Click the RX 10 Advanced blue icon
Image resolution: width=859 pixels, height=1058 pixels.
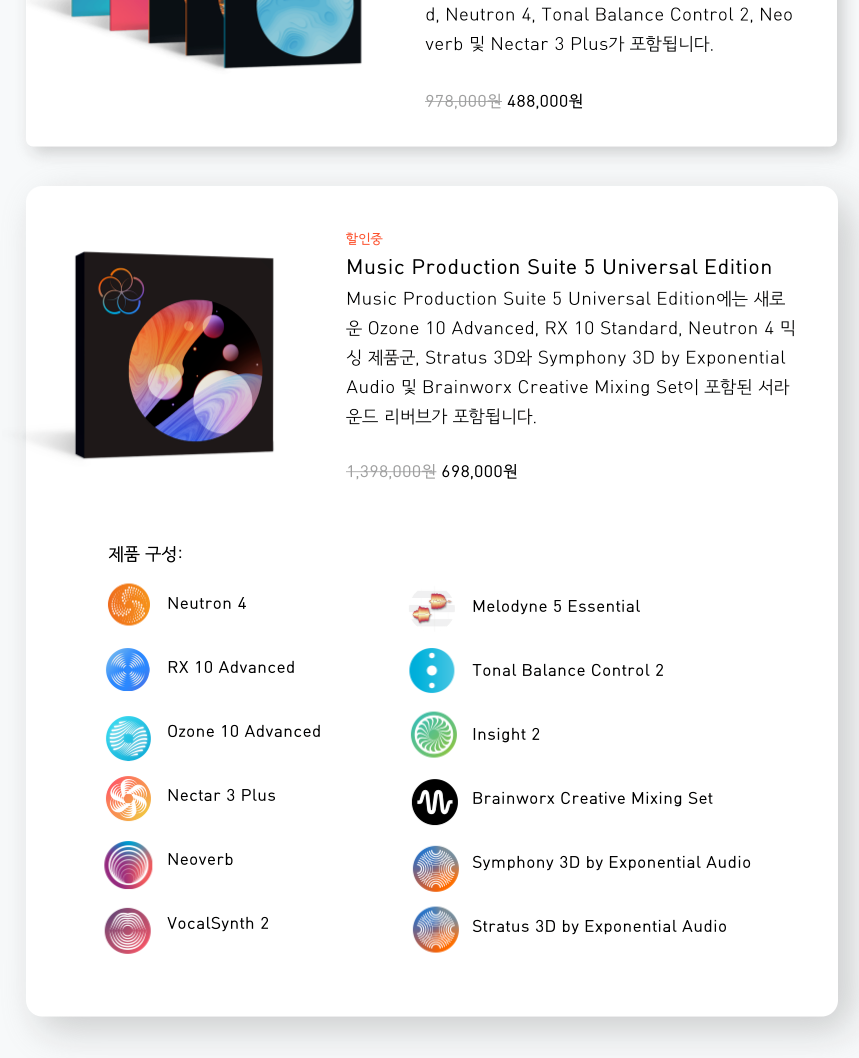pos(128,669)
